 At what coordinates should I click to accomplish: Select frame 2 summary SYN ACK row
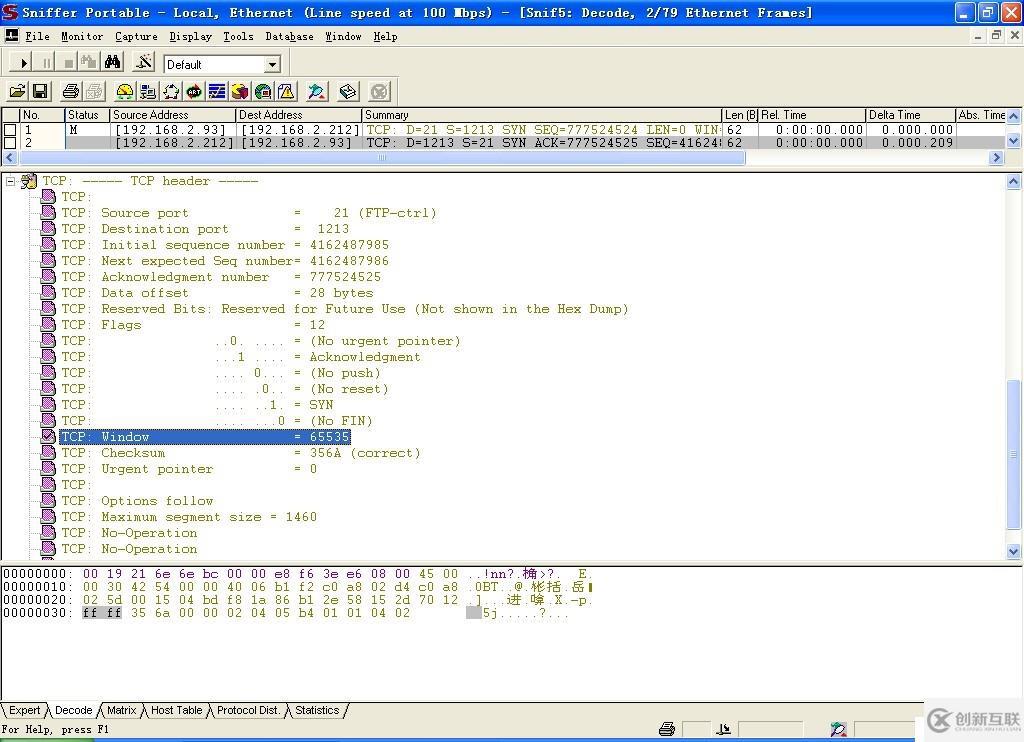[x=543, y=142]
